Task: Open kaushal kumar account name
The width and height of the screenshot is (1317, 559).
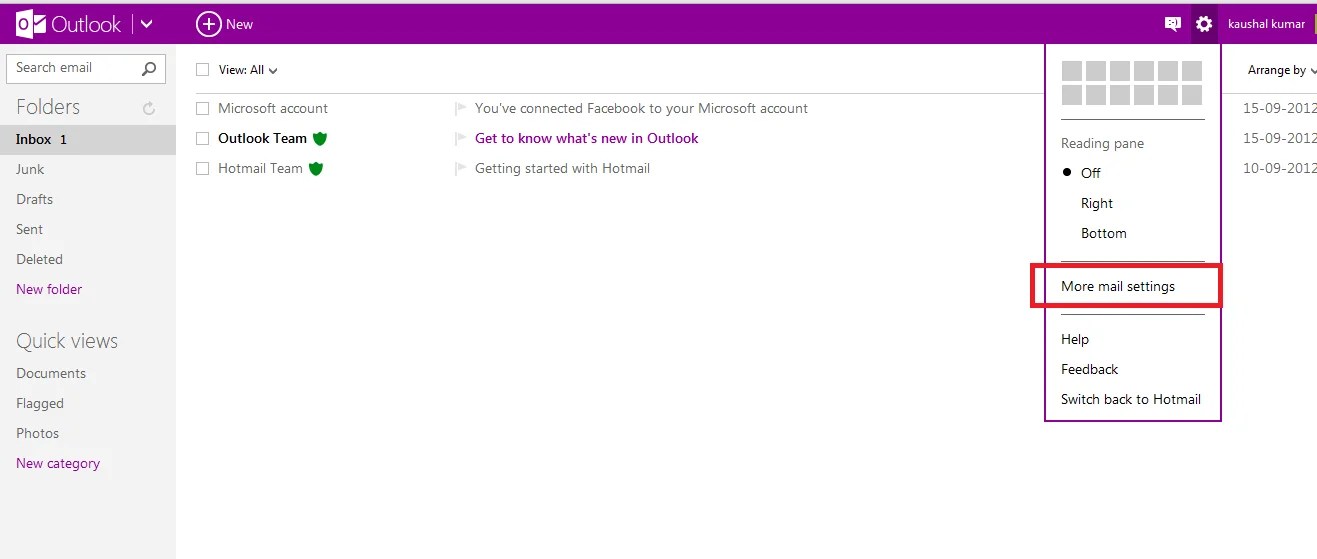Action: point(1266,24)
